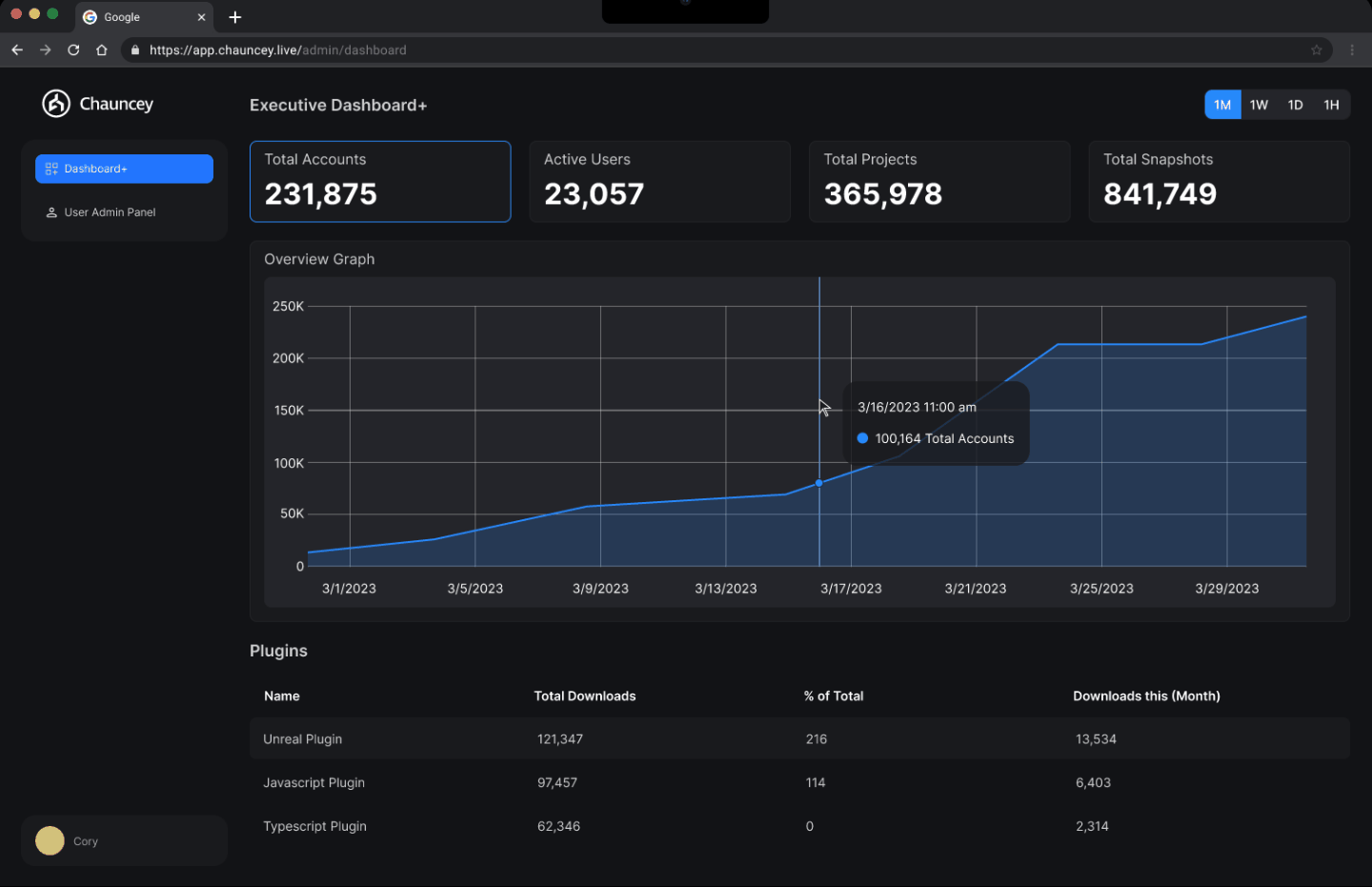Go back with the browser back arrow
The width and height of the screenshot is (1372, 887).
click(17, 50)
